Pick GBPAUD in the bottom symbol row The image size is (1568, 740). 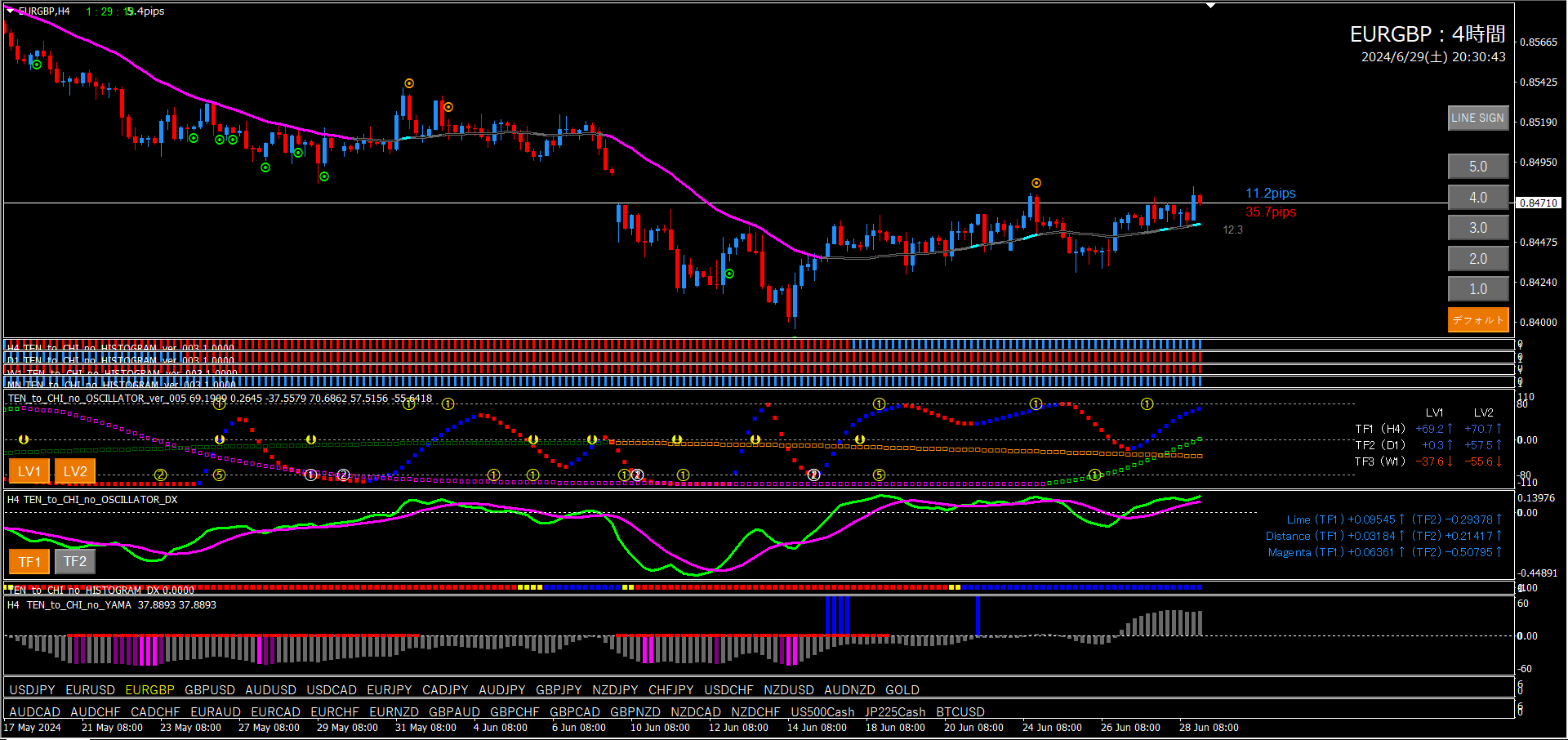point(455,712)
